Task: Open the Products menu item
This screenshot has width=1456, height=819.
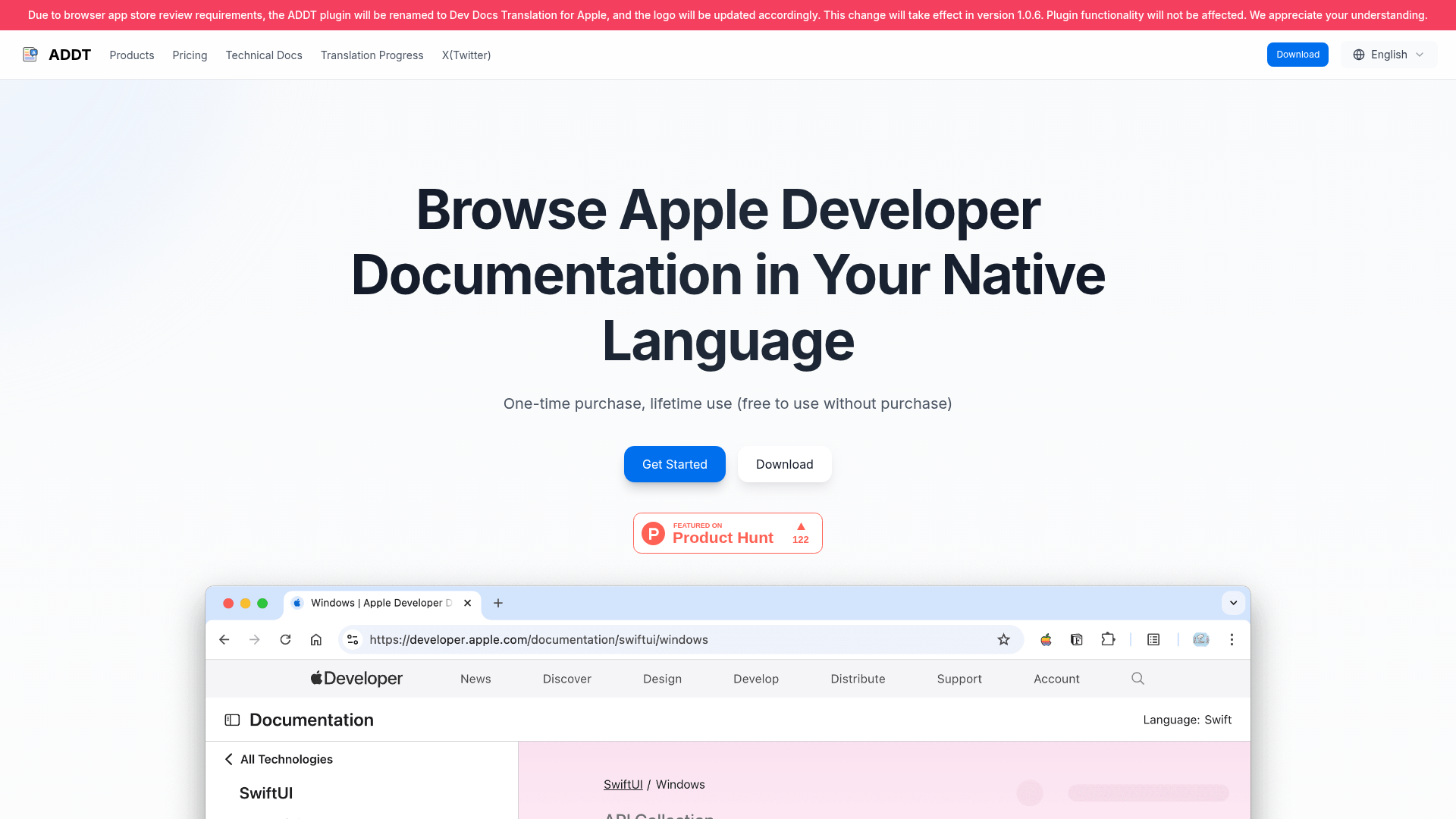Action: coord(132,55)
